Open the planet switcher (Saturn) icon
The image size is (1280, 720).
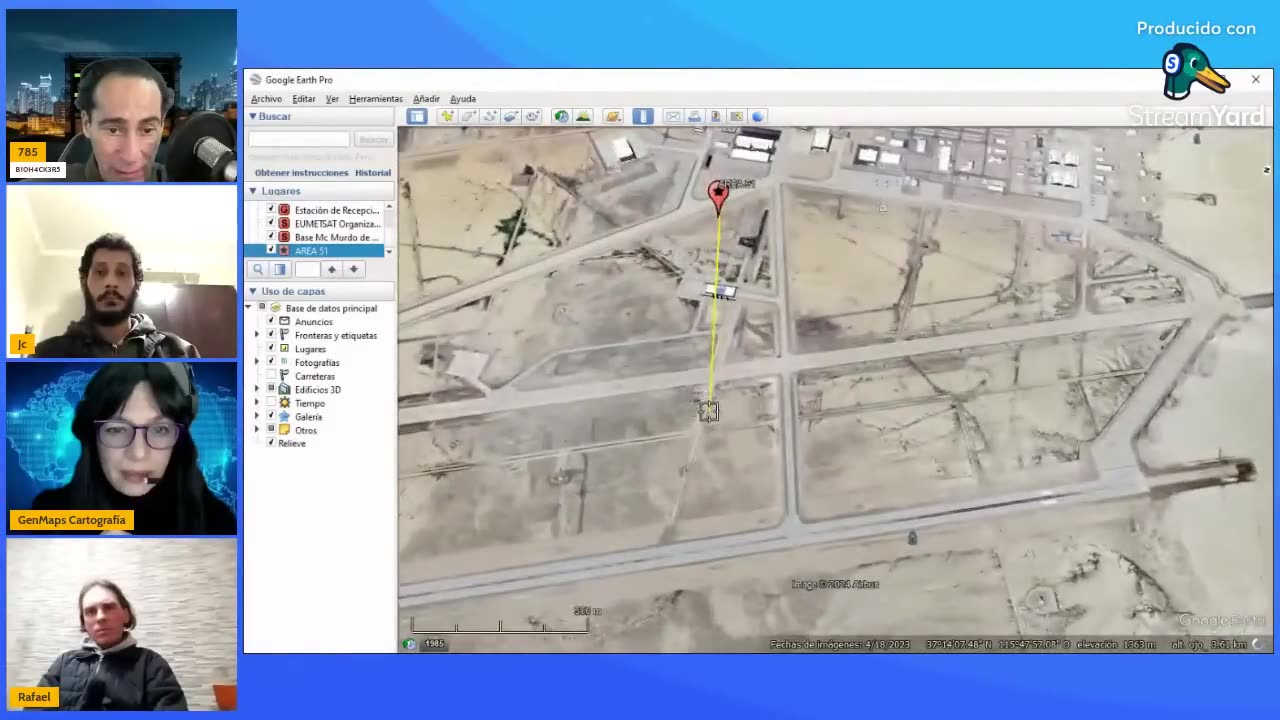pyautogui.click(x=613, y=116)
